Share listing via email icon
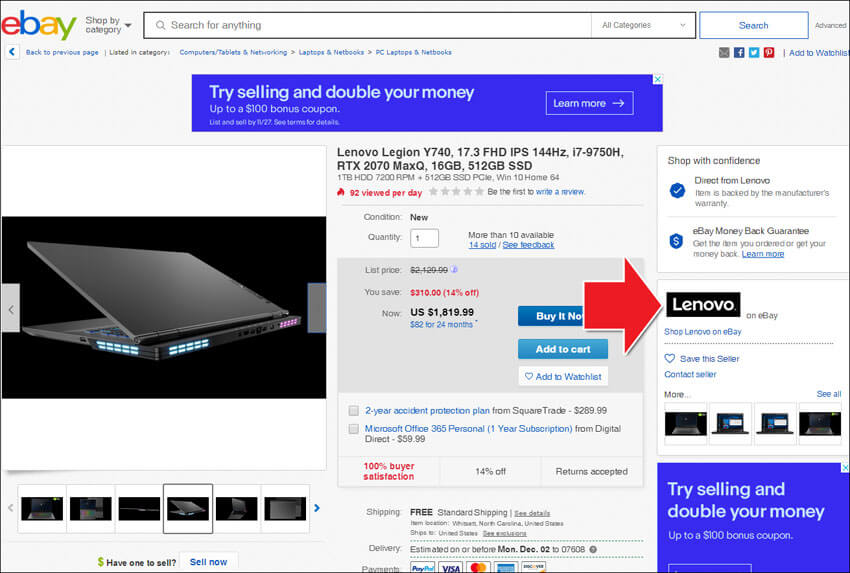The width and height of the screenshot is (850, 573). 724,53
